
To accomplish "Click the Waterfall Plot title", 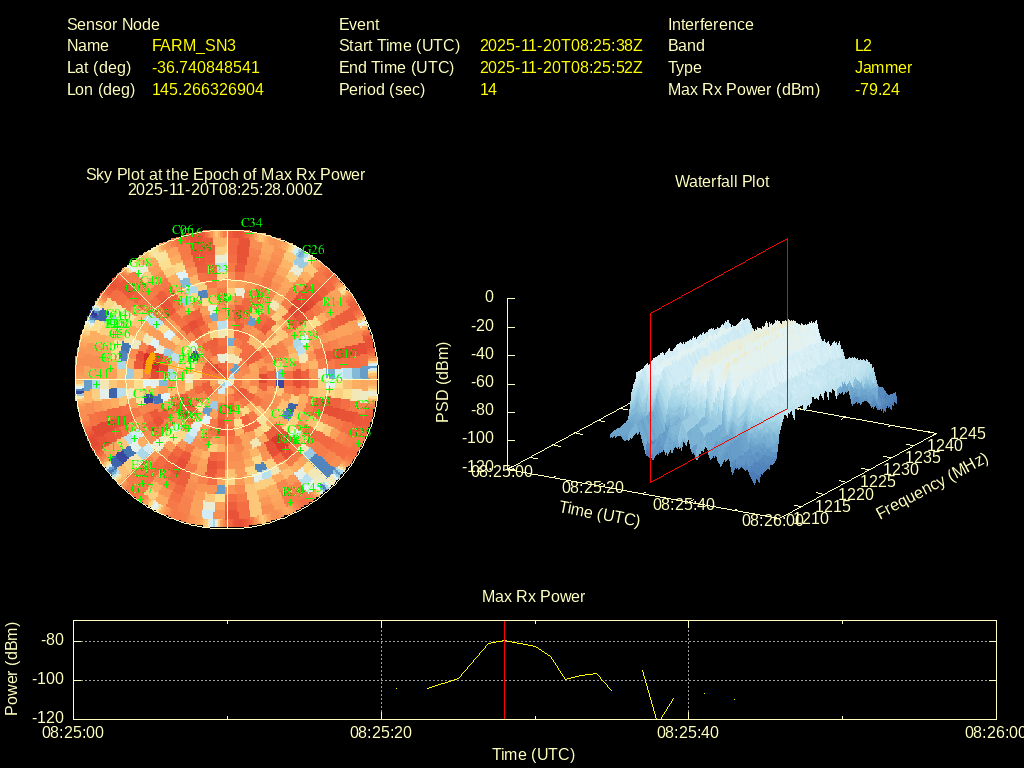I will point(722,181).
